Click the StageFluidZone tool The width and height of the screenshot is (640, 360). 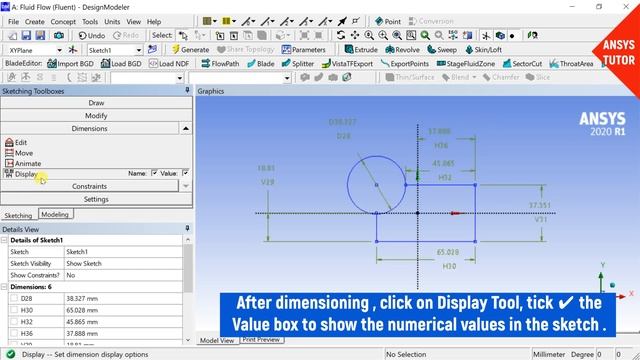(x=466, y=64)
